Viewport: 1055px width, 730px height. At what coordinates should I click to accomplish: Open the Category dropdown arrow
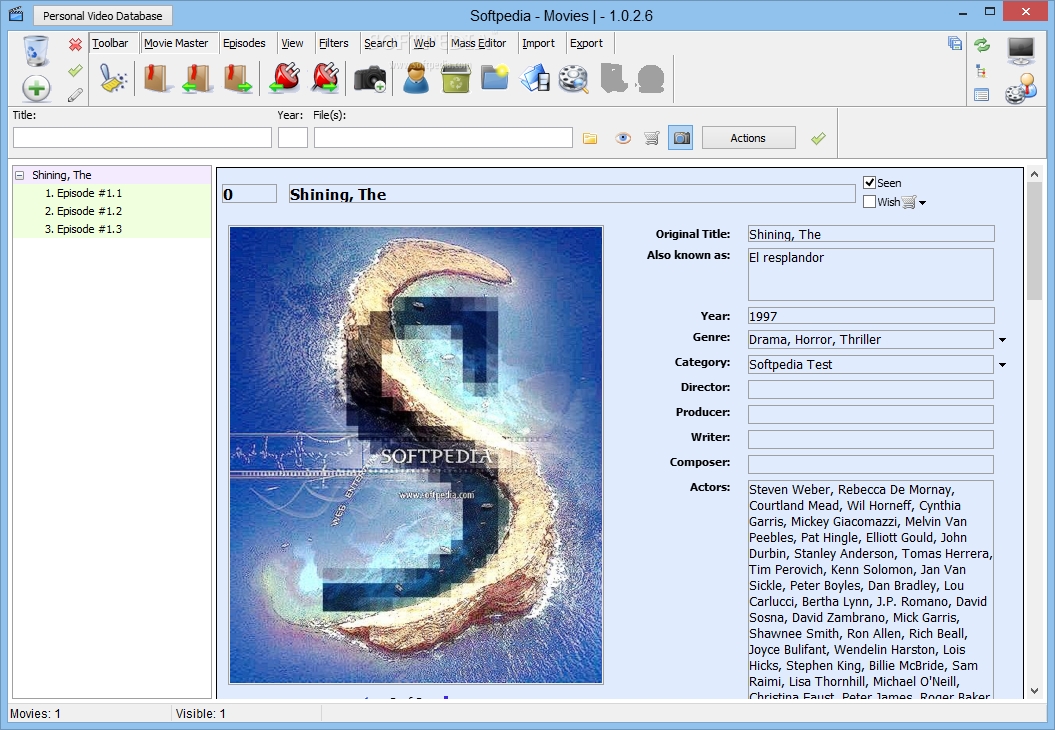[x=1003, y=365]
